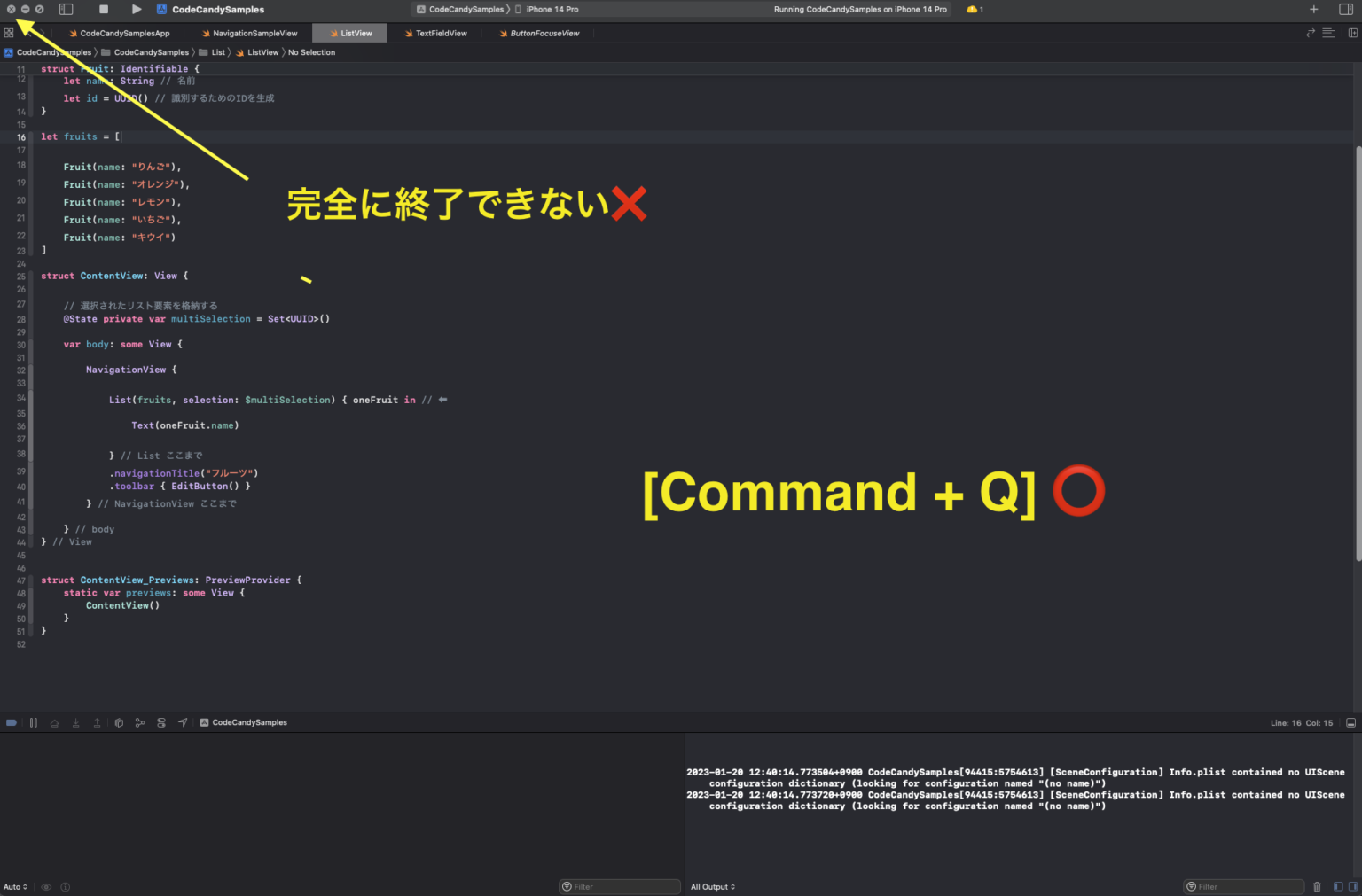Open the iPhone 14 Pro destination selector
This screenshot has height=896, width=1362.
[548, 9]
